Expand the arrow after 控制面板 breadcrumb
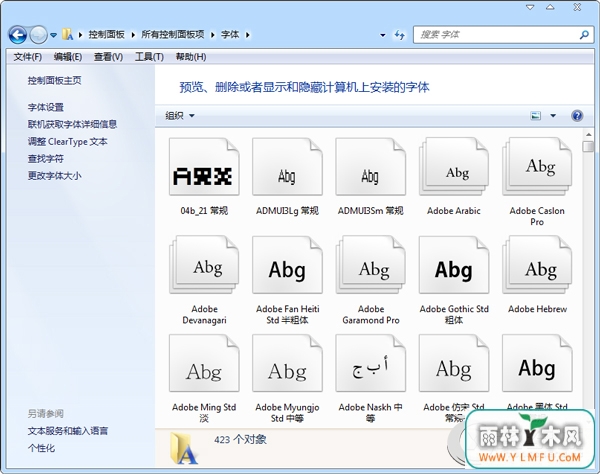The image size is (600, 474). (133, 35)
